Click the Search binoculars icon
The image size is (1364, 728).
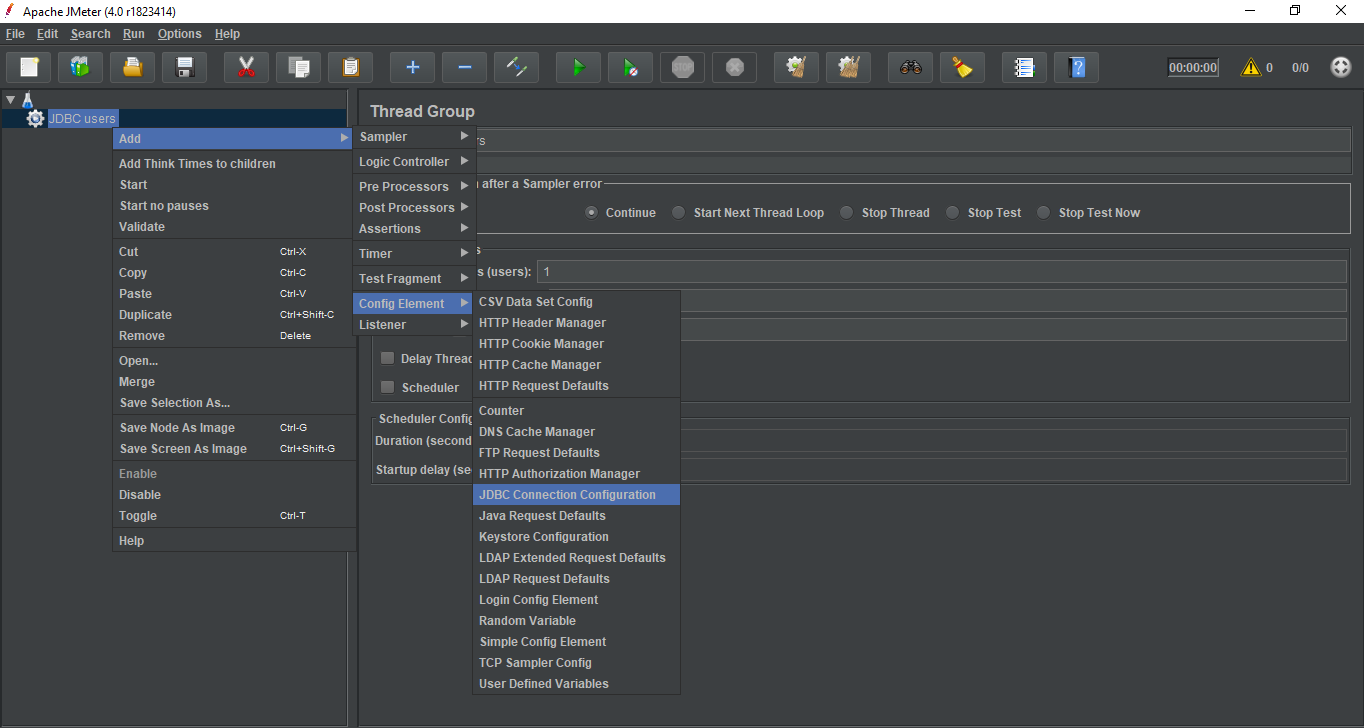(910, 68)
